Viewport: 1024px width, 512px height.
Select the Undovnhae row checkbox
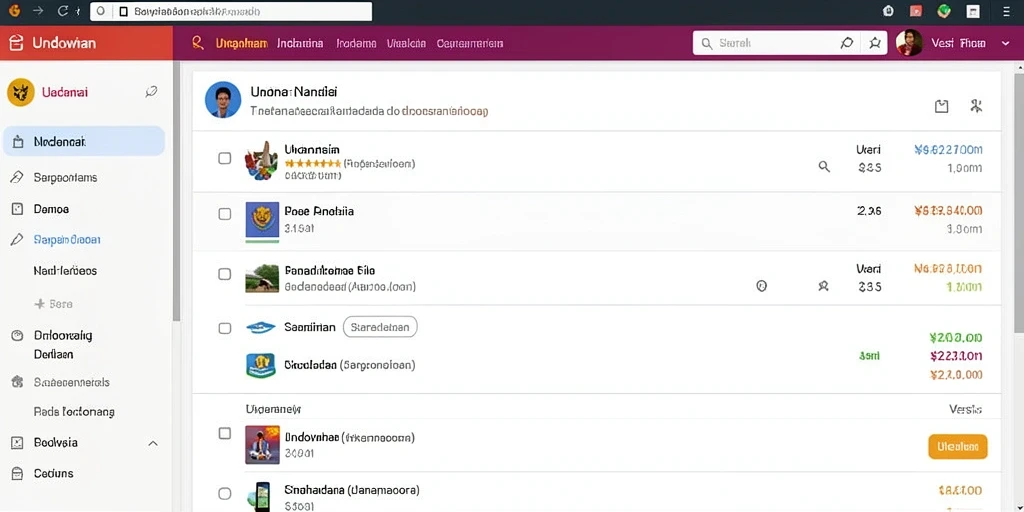[225, 433]
